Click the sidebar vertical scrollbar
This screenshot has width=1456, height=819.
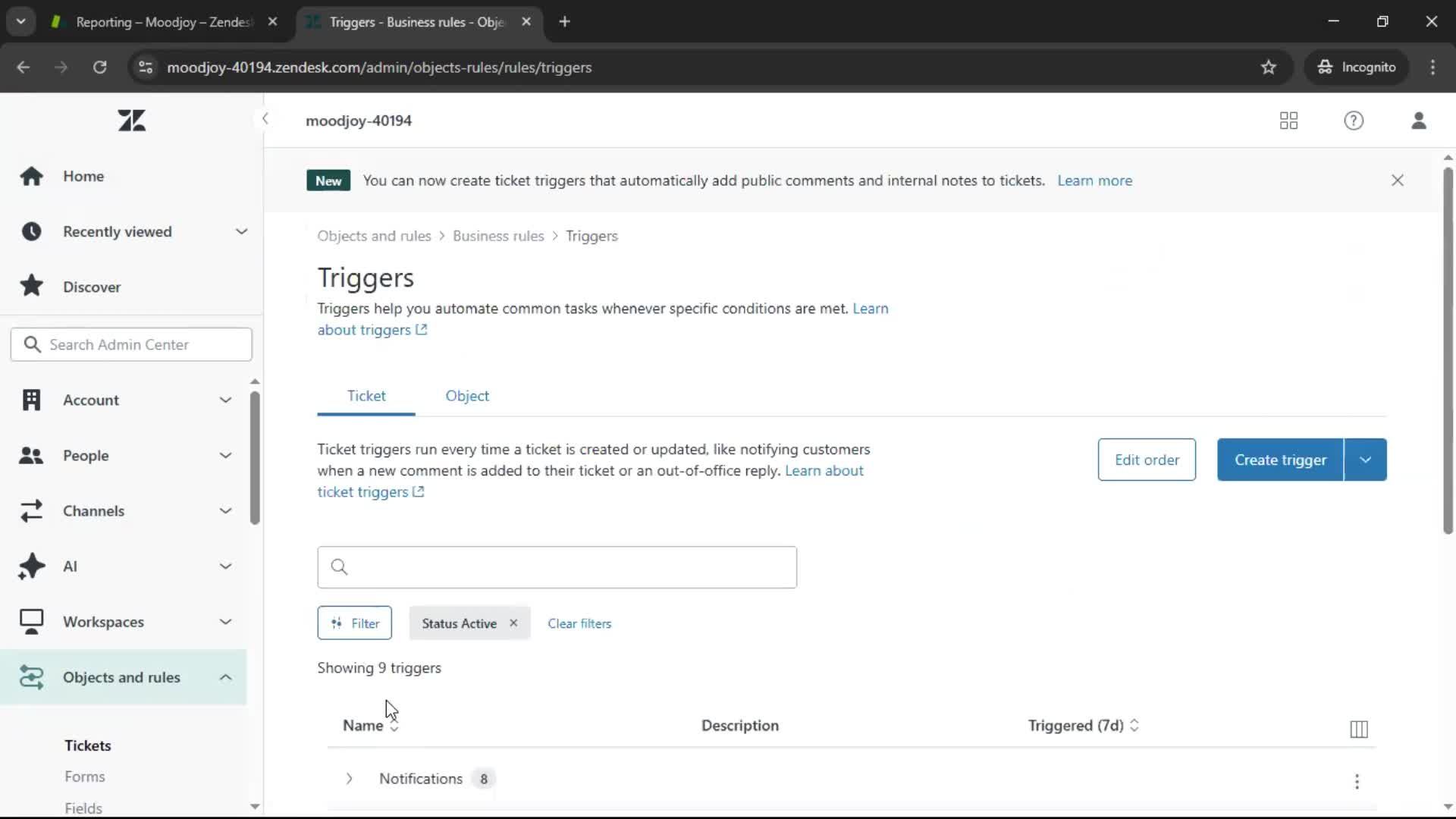[255, 459]
